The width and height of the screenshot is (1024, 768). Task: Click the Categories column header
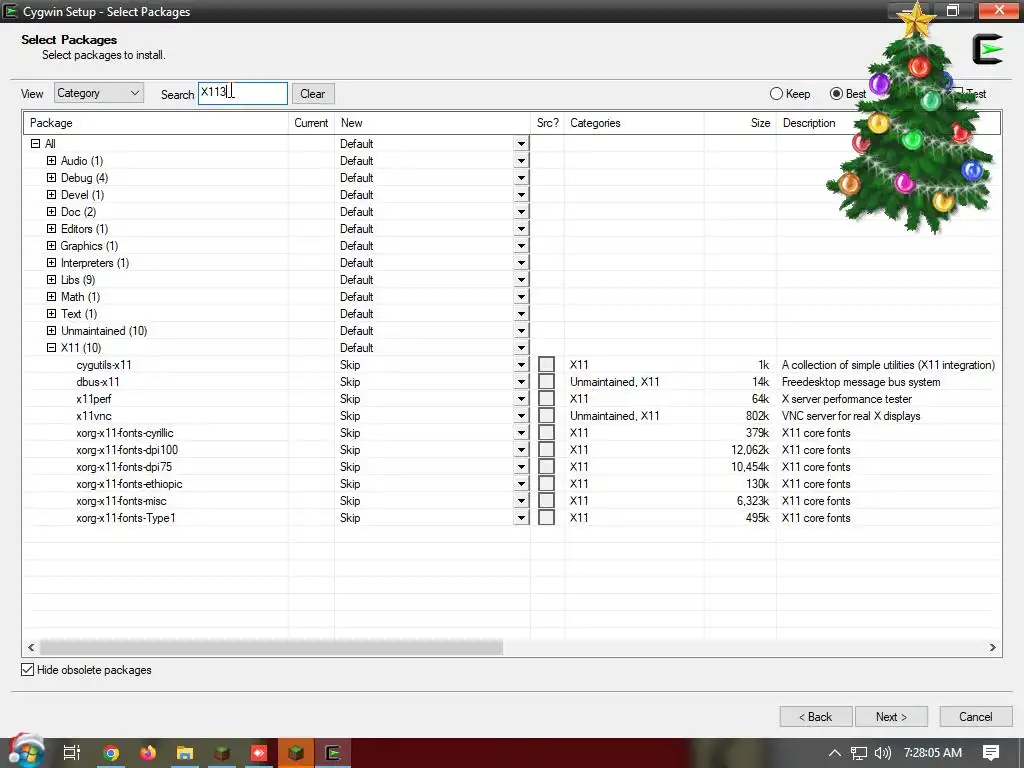tap(634, 123)
